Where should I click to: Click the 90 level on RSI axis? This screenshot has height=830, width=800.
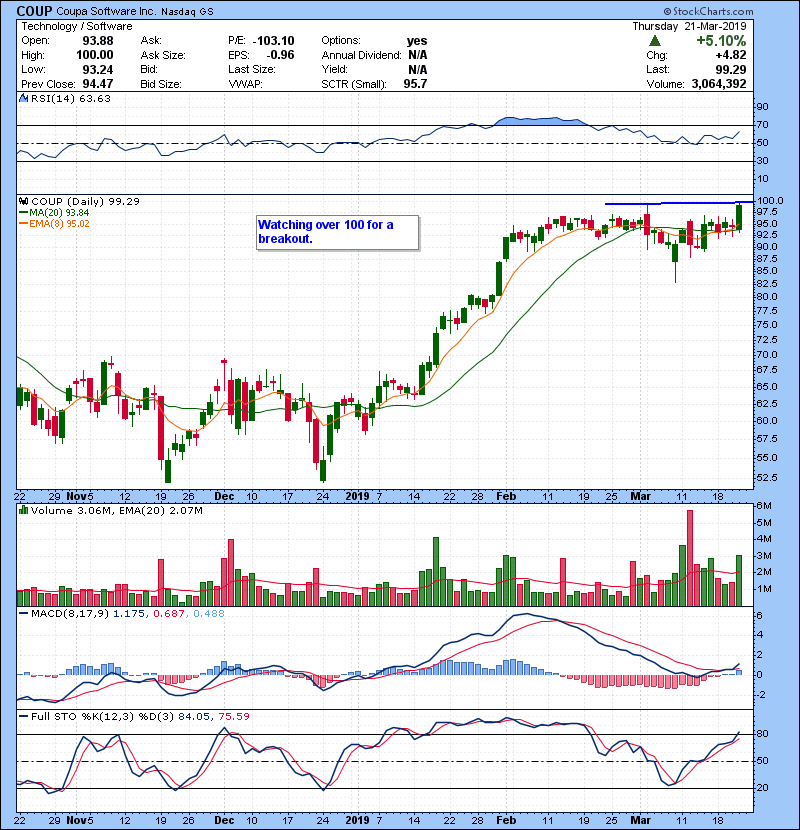tap(762, 107)
